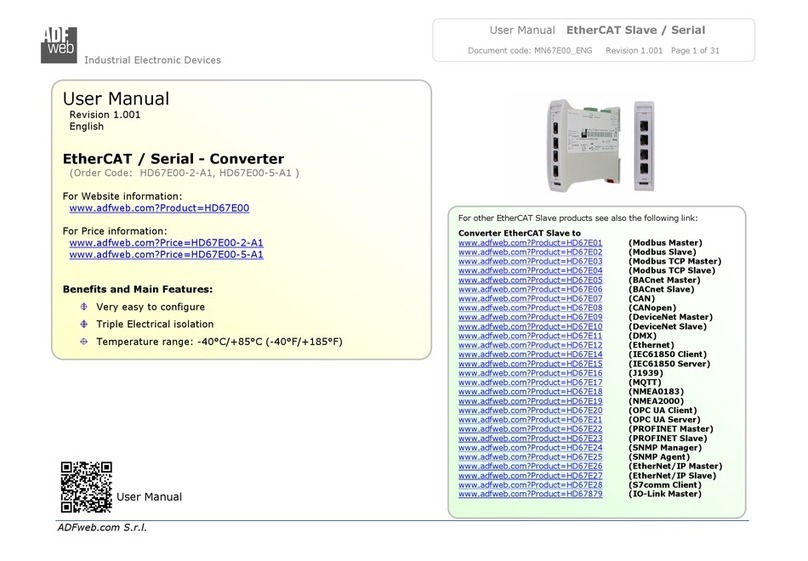This screenshot has width=808, height=561.
Task: Open the HD67879 IO-Link Master link
Action: [530, 494]
